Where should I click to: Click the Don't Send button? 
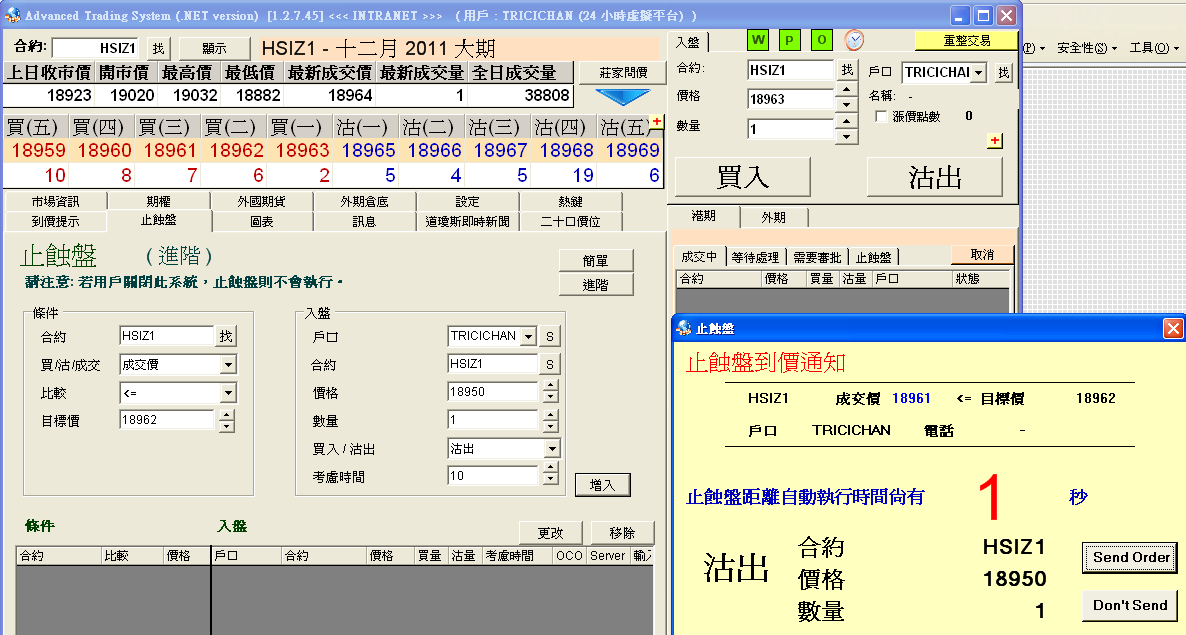[x=1129, y=605]
